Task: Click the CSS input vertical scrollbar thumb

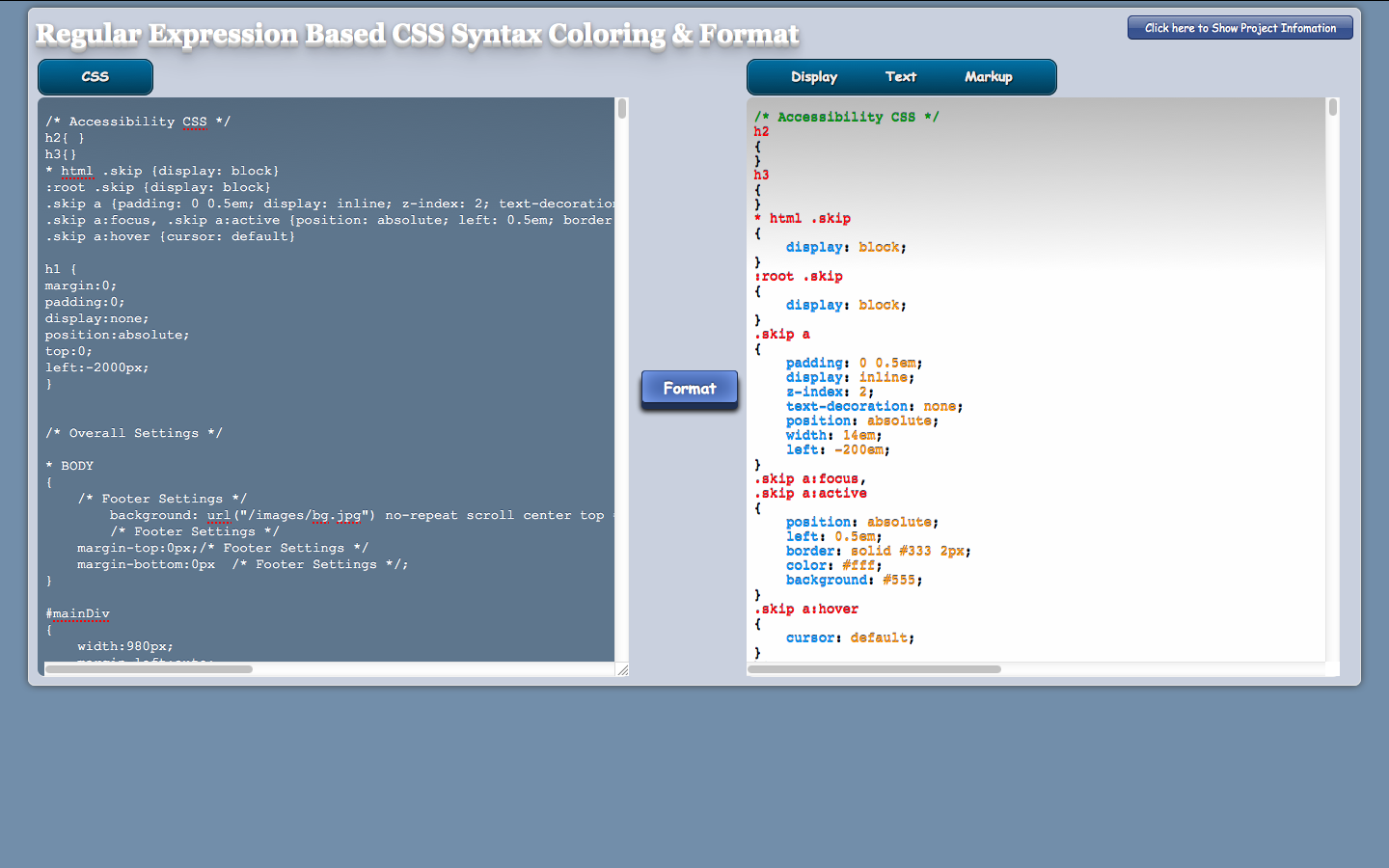Action: [622, 109]
